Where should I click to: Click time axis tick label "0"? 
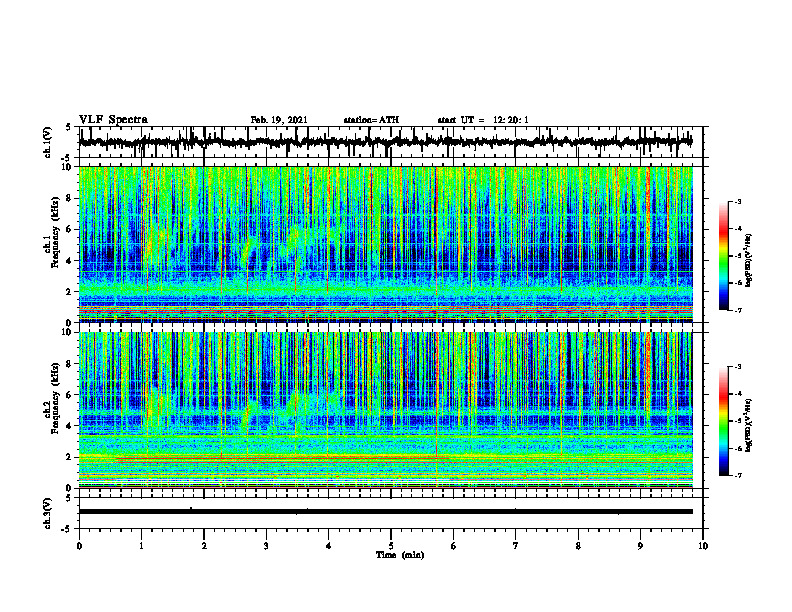click(x=79, y=546)
